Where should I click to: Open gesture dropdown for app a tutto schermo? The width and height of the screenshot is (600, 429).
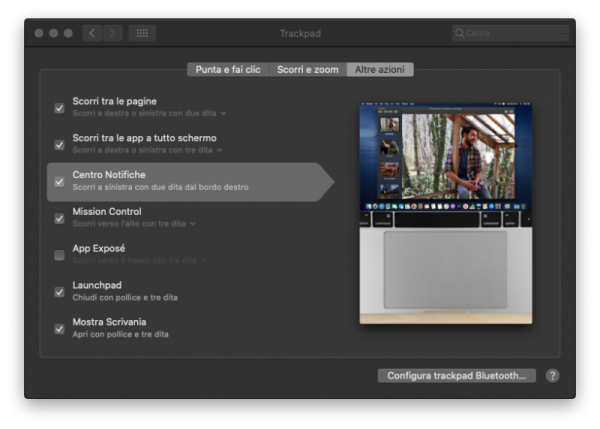[147, 150]
